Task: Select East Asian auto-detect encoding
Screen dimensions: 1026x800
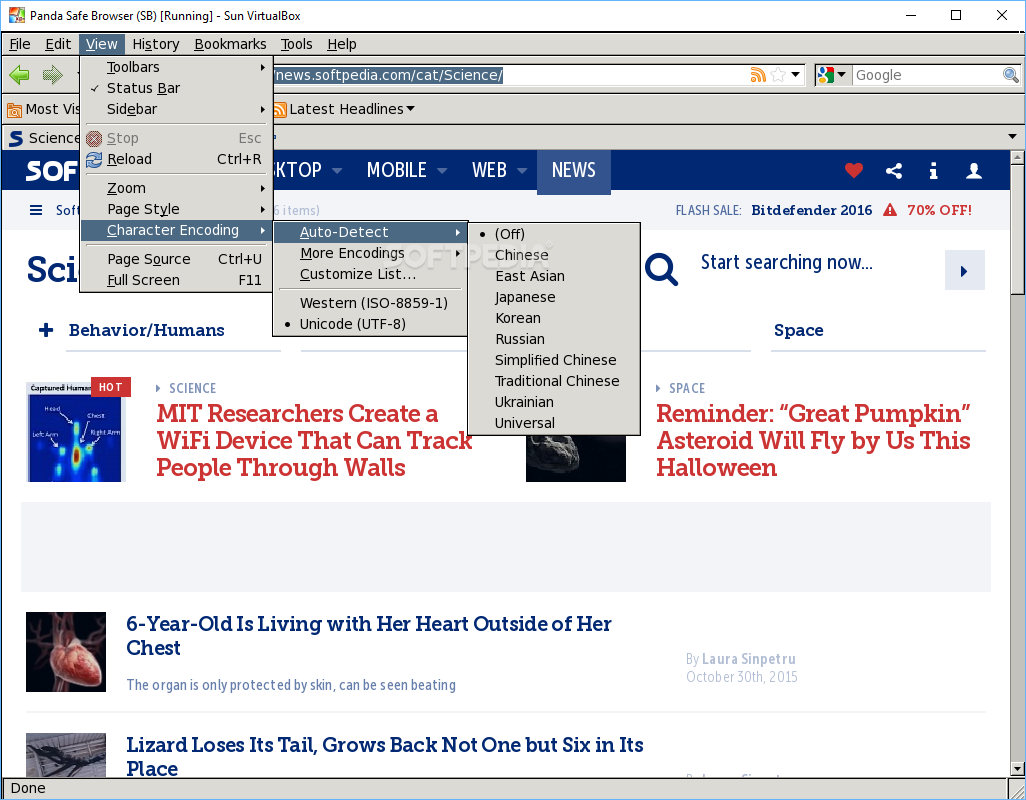Action: coord(554,276)
